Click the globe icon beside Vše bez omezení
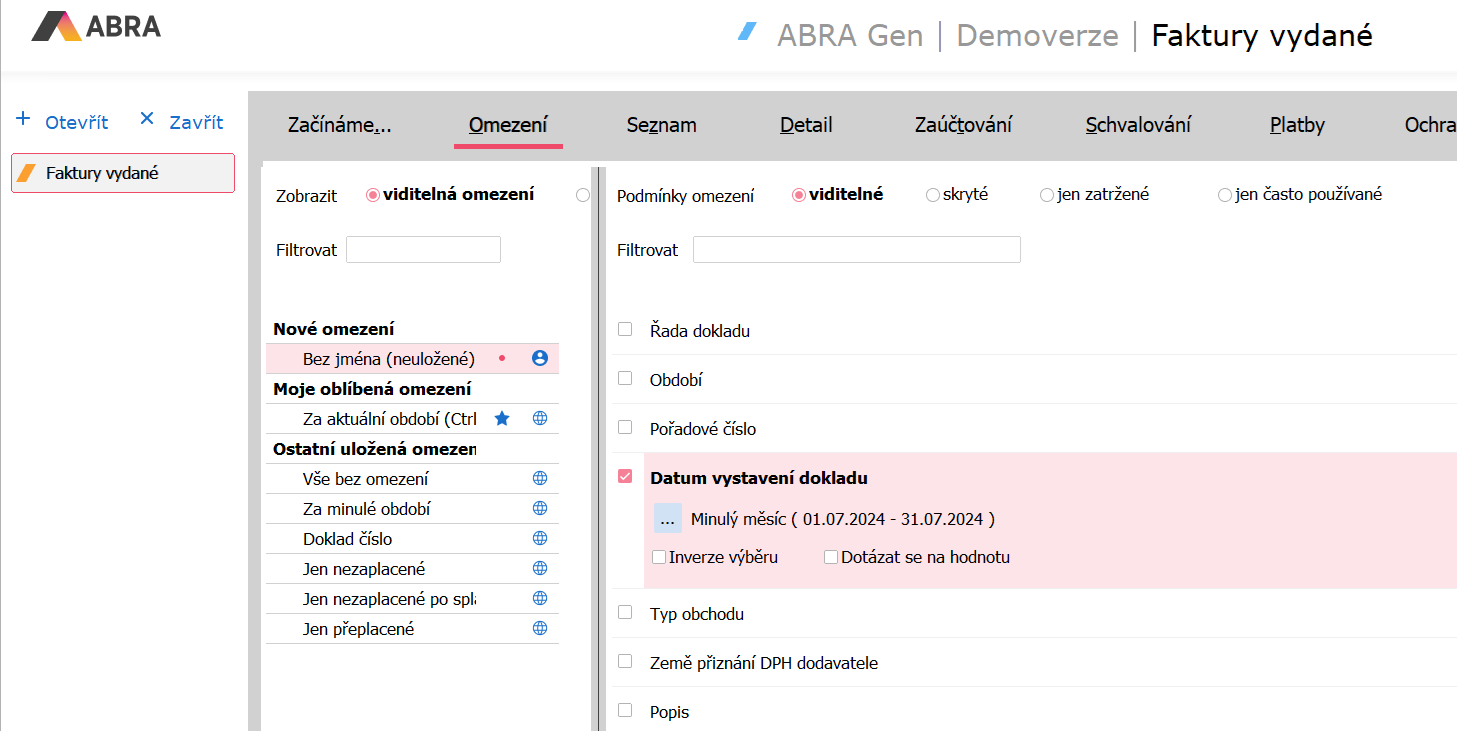The image size is (1457, 731). coord(540,478)
